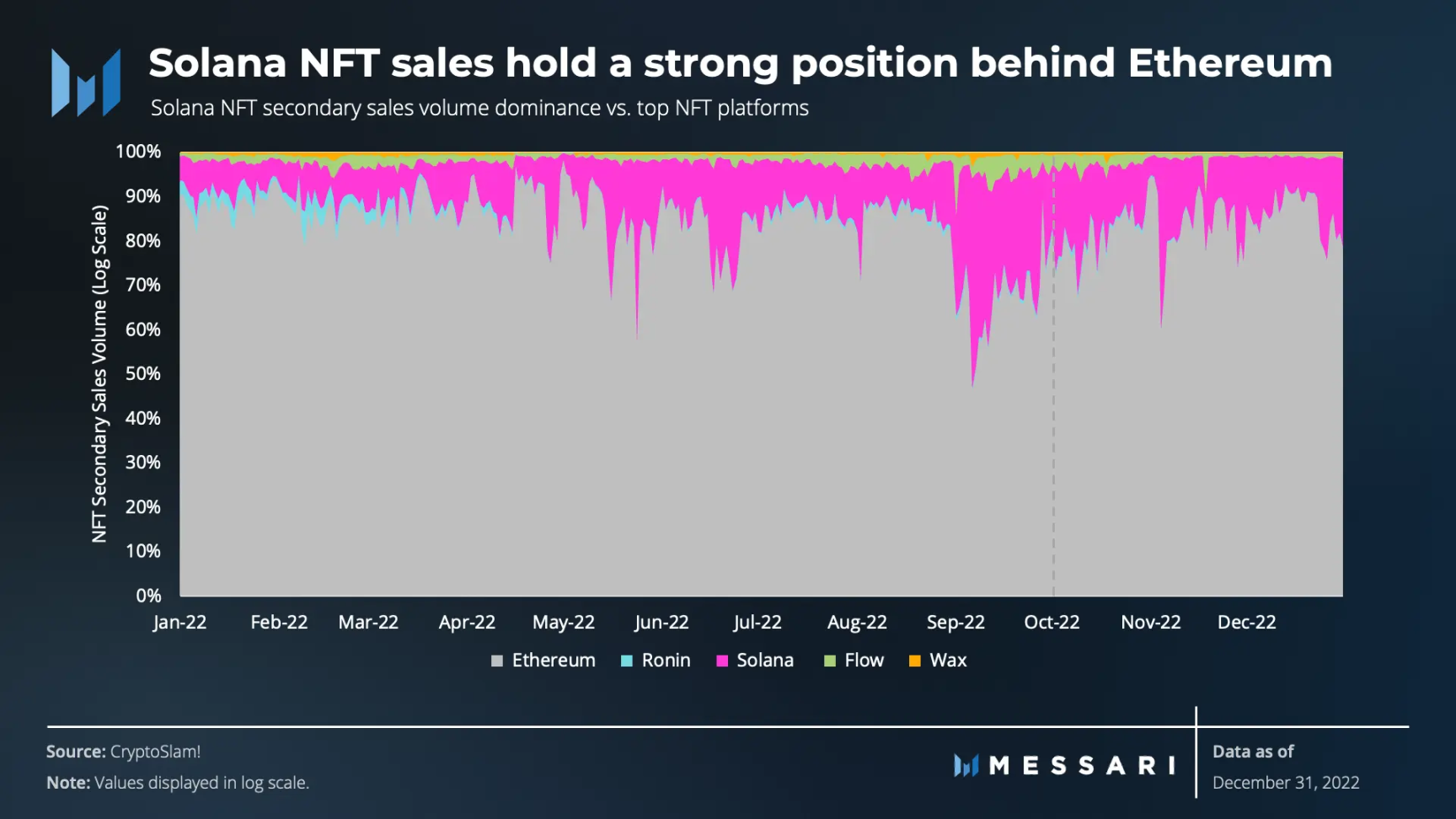Click the Oct-22 dashed vertical marker line
1456x819 pixels.
pyautogui.click(x=1053, y=375)
